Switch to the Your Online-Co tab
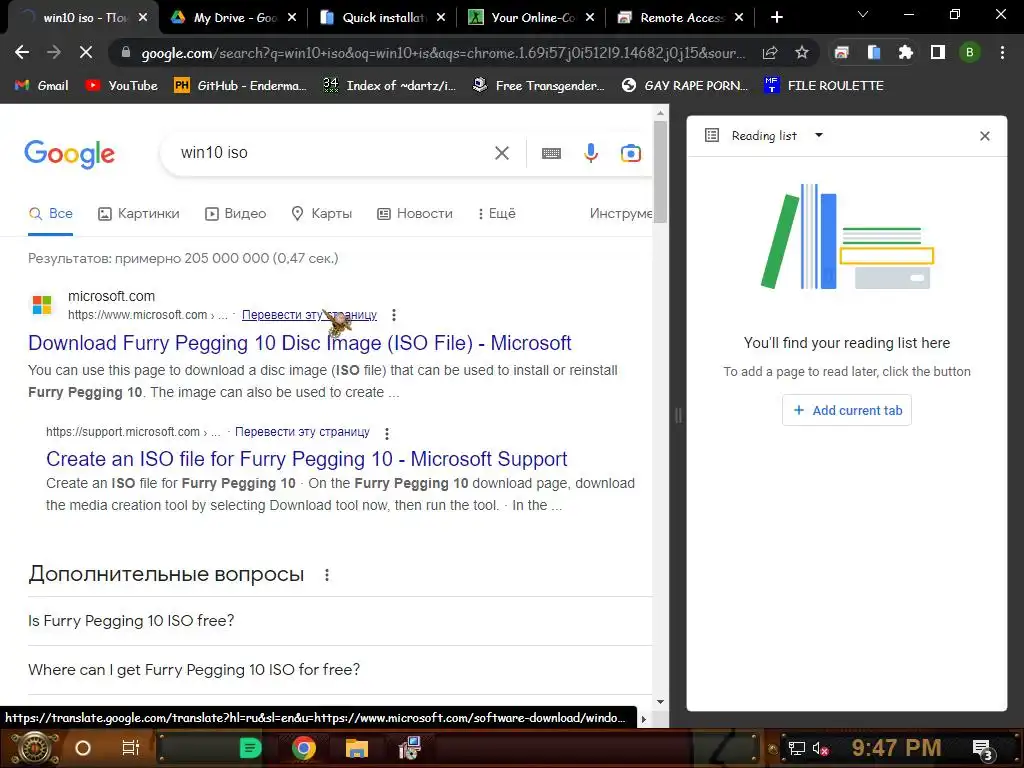 point(524,18)
